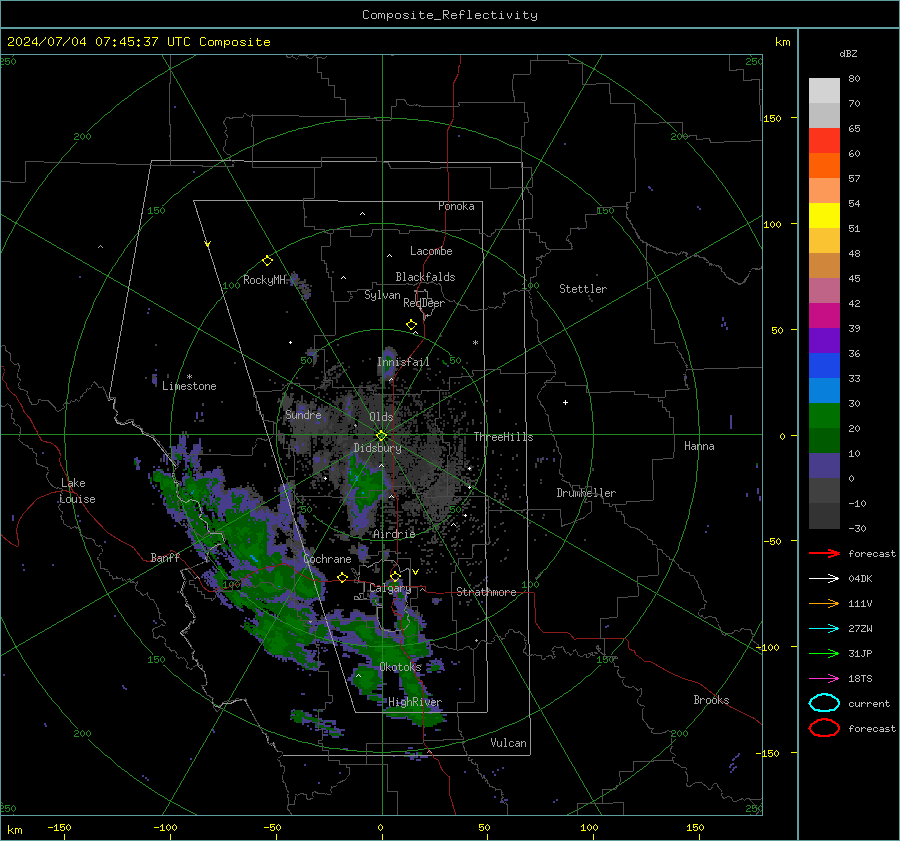Click the yellow diamond marker below RedDeer
The width and height of the screenshot is (900, 841).
click(x=411, y=325)
